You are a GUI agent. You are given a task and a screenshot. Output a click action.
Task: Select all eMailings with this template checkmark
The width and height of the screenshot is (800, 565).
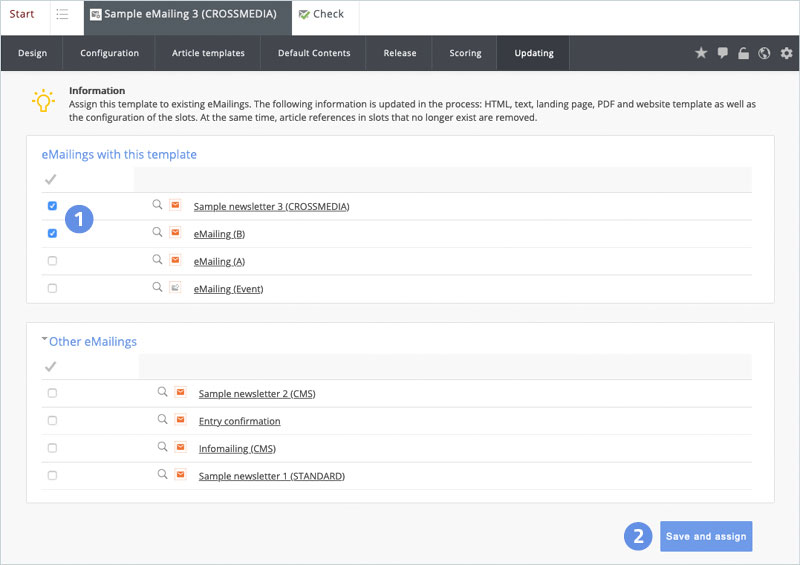(50, 180)
